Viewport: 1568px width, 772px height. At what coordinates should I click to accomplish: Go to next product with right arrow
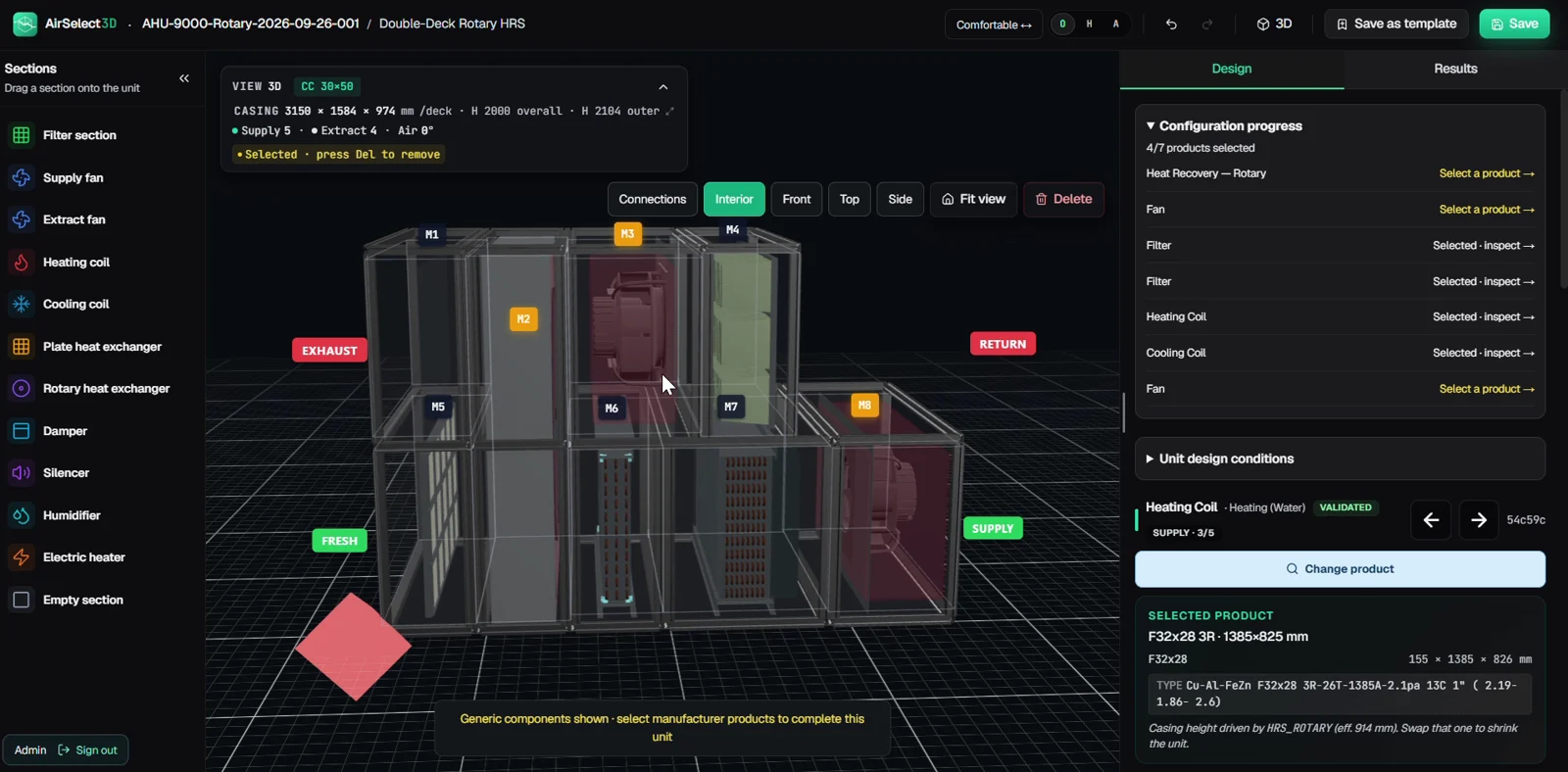[1479, 520]
